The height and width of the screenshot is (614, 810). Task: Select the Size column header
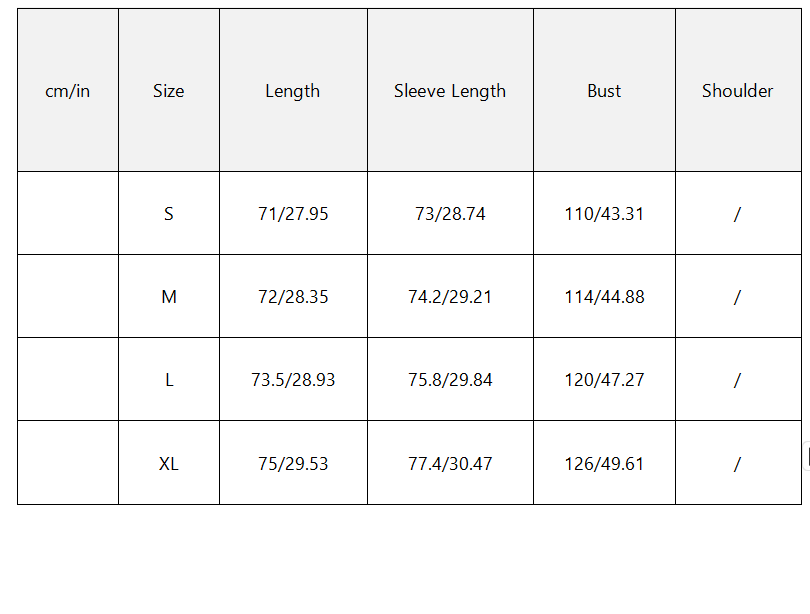tap(169, 91)
